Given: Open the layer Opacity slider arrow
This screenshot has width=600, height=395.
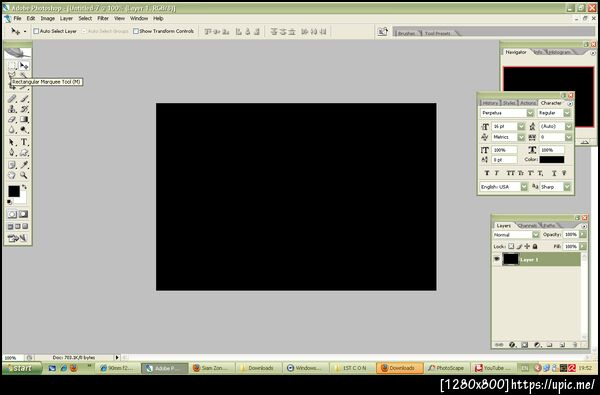Looking at the screenshot, I should (583, 235).
